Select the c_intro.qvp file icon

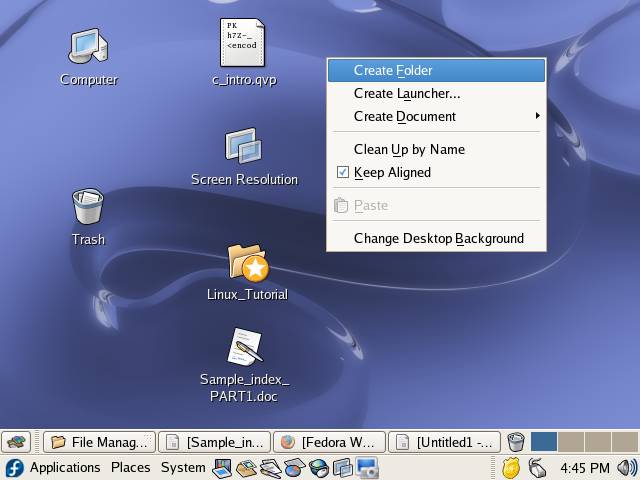click(243, 43)
